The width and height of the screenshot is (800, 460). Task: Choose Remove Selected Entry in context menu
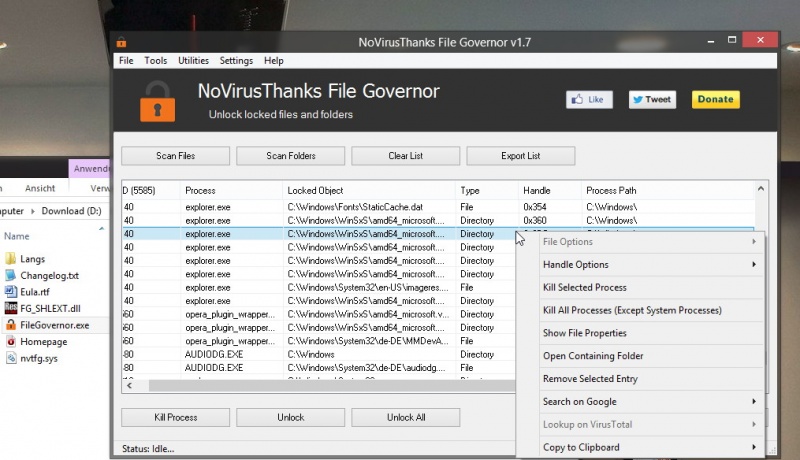(651, 379)
